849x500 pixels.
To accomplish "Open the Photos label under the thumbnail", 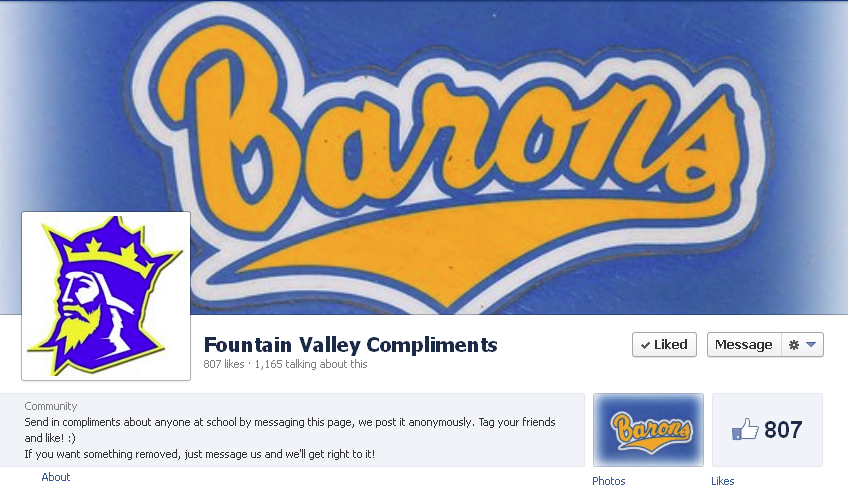I will click(x=608, y=481).
